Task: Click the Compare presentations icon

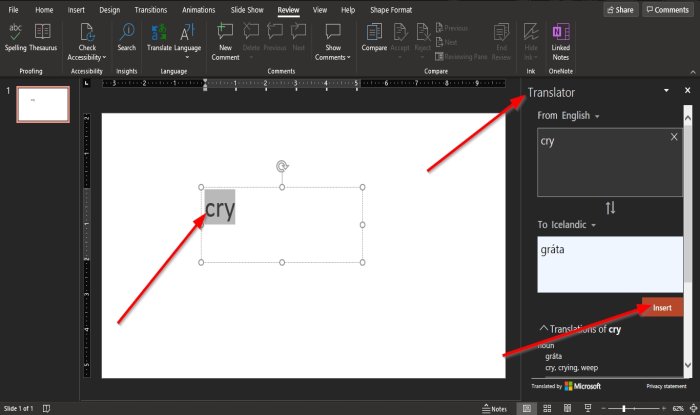Action: (x=374, y=37)
